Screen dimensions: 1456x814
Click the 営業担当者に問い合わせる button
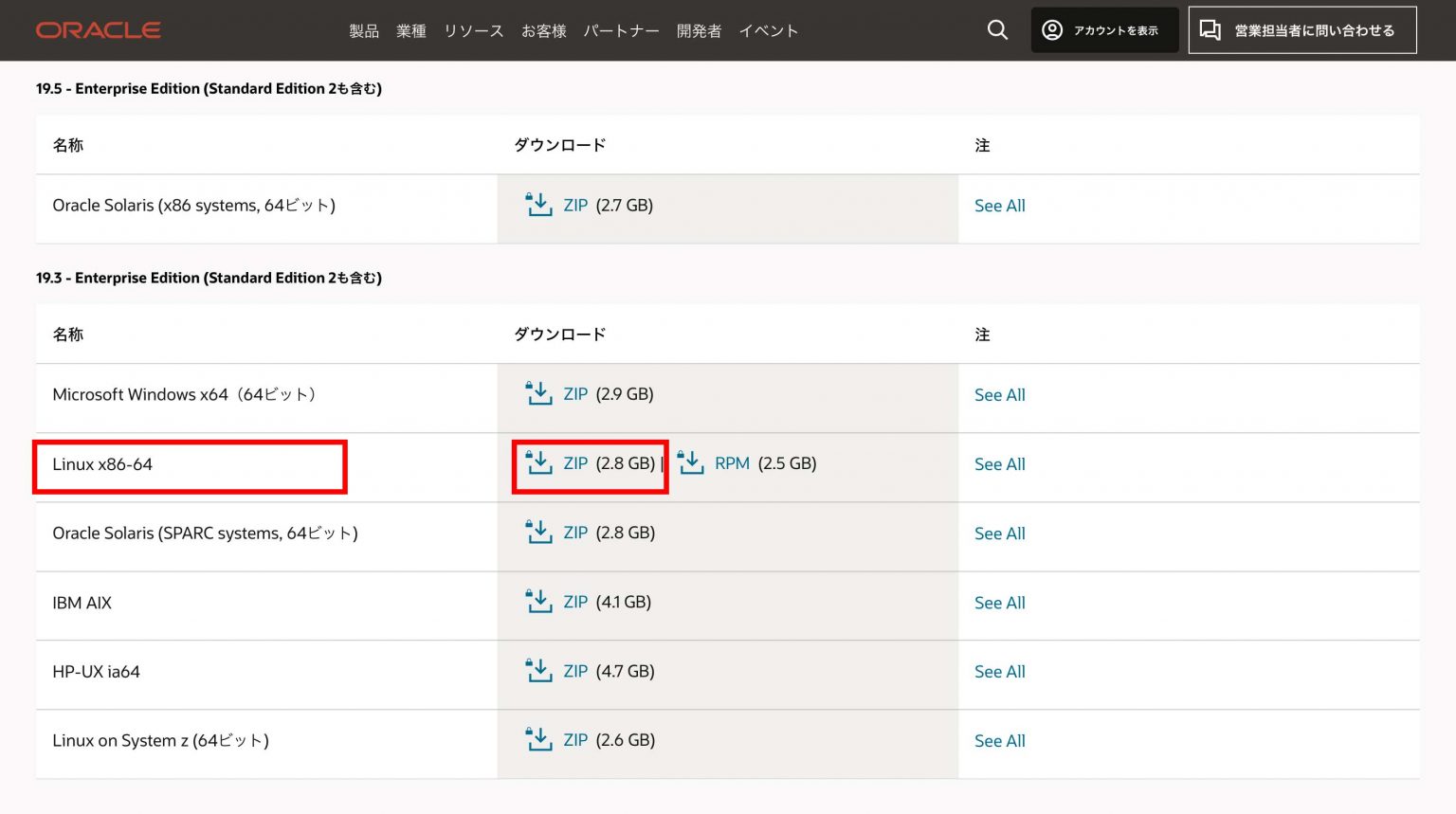coord(1301,29)
